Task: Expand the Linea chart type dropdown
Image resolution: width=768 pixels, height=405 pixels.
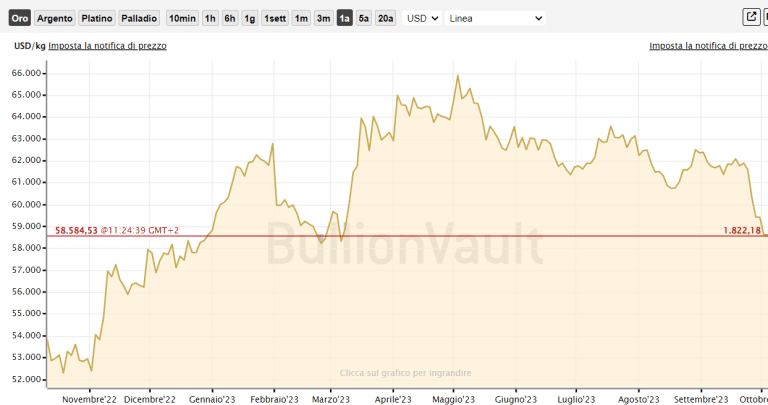Action: point(495,18)
